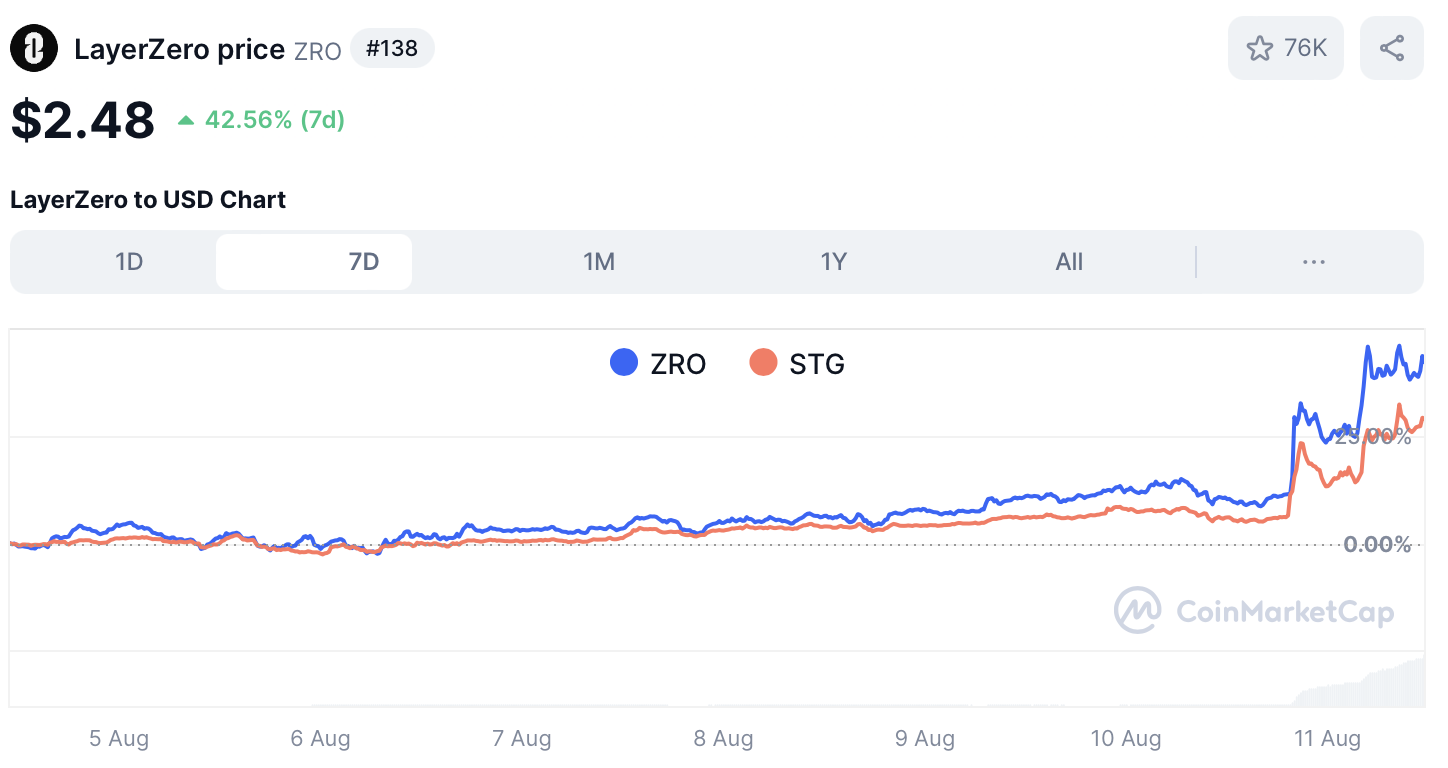This screenshot has width=1448, height=768.
Task: Click the blue ZRO legend dot
Action: [x=623, y=362]
